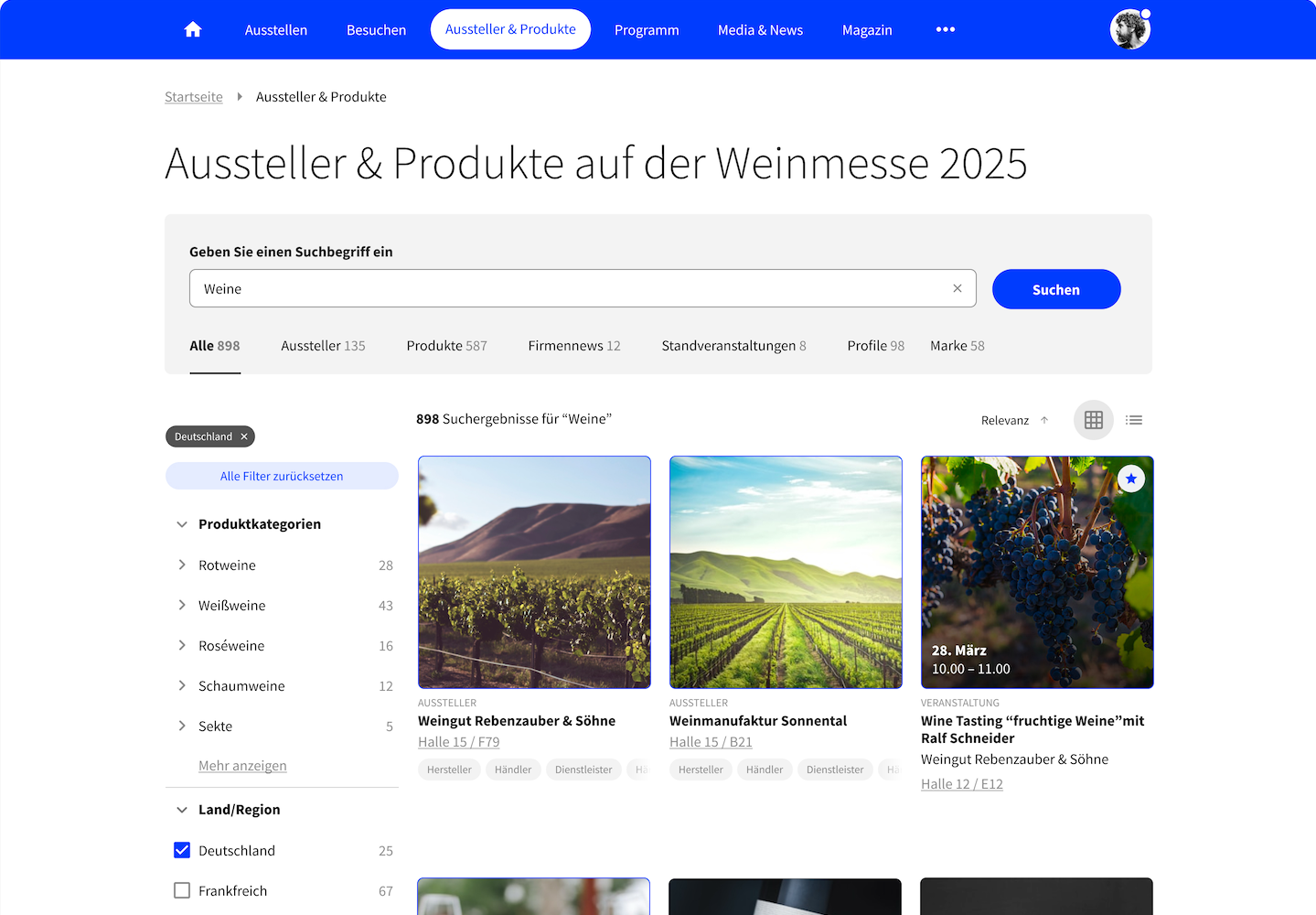Screen dimensions: 1316x915
Task: Uncheck the Deutschland checkbox
Action: pyautogui.click(x=182, y=850)
